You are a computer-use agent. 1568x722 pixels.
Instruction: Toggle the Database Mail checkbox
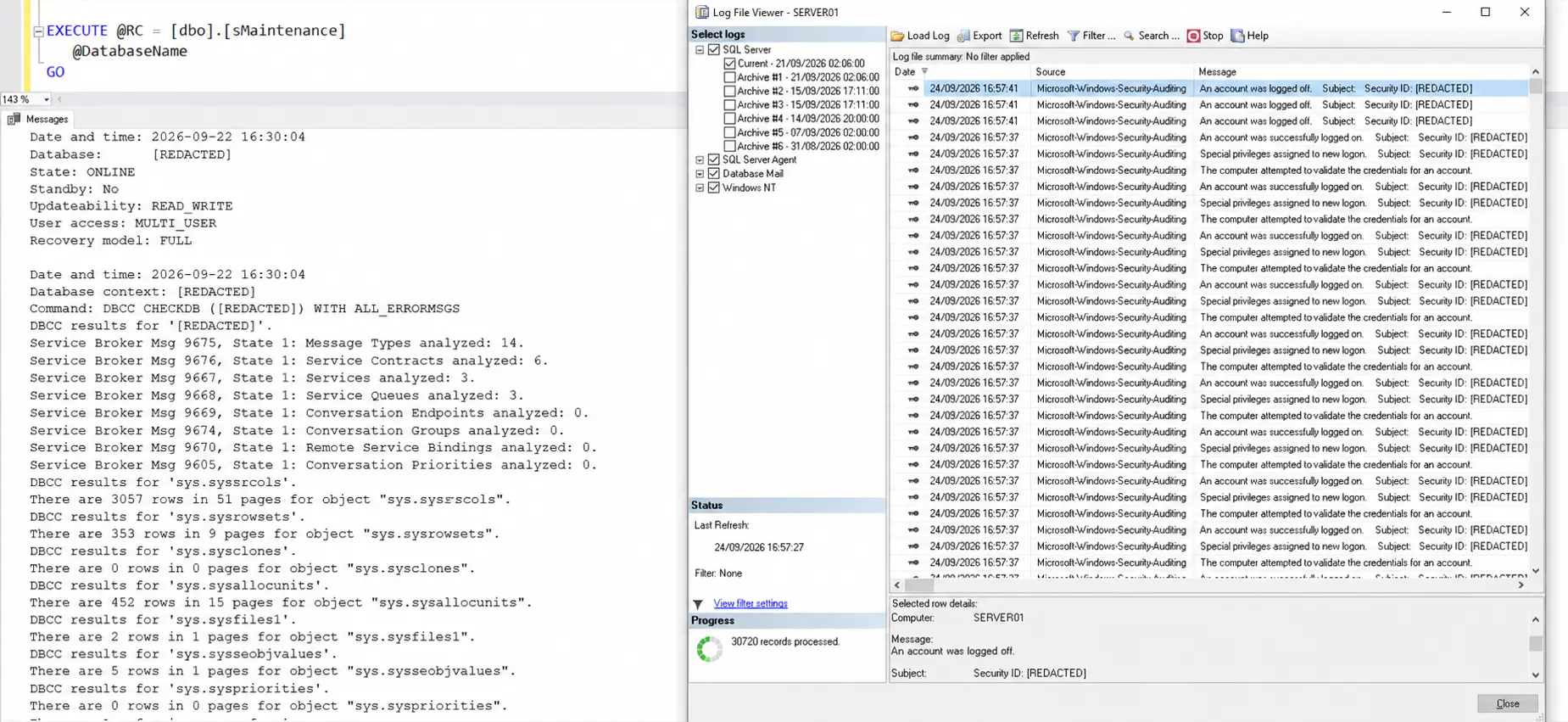pos(714,174)
